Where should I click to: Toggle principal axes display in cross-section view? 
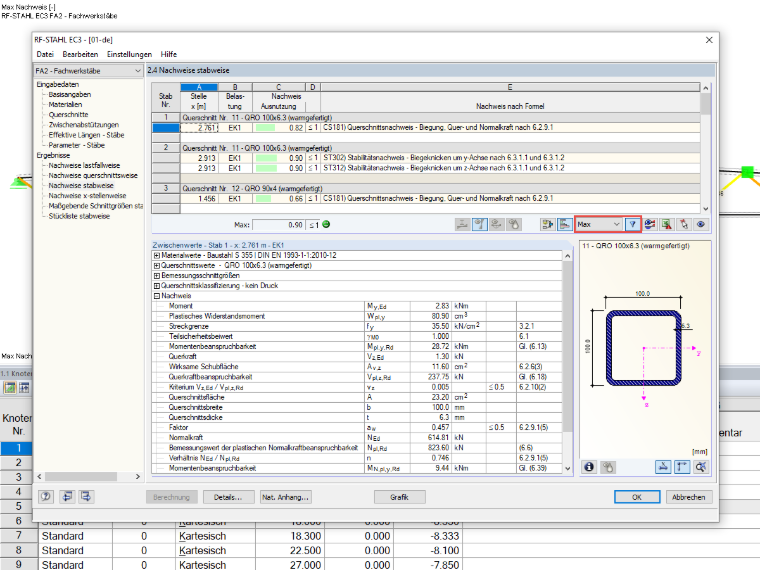point(682,467)
